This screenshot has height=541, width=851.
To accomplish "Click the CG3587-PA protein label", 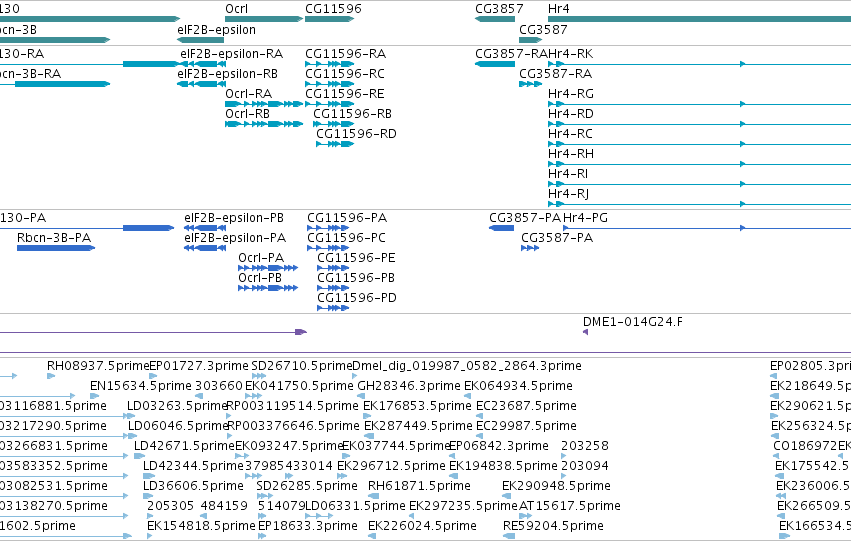I will click(x=557, y=238).
